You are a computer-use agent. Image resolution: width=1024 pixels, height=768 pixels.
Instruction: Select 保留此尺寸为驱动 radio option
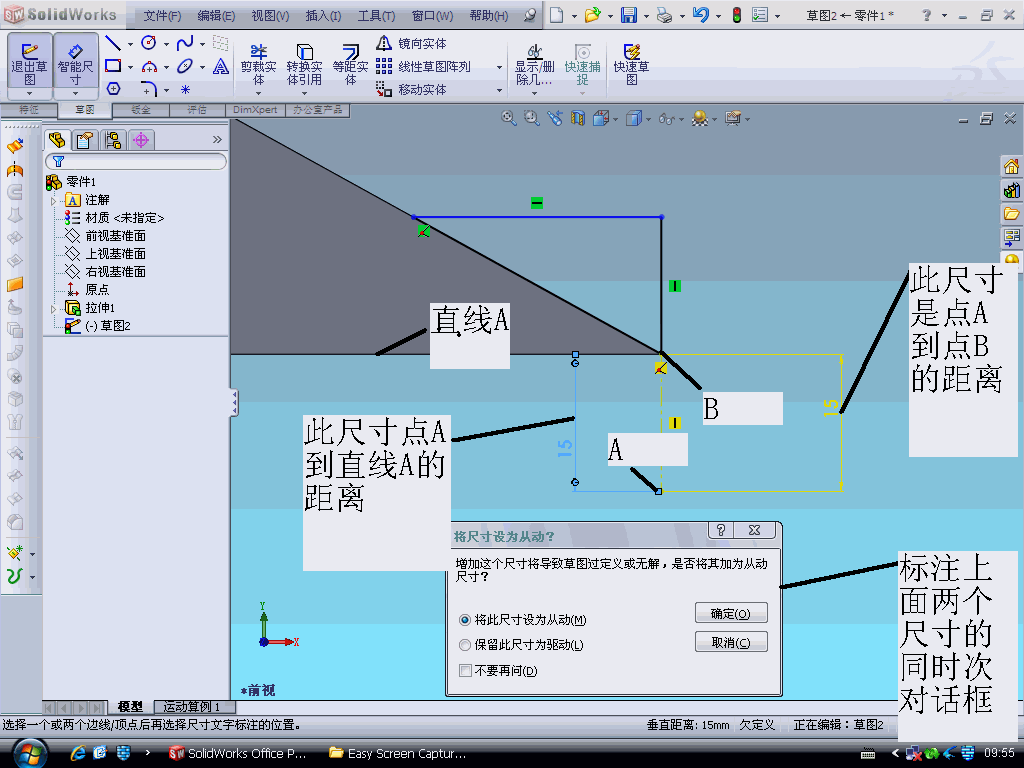(x=465, y=645)
